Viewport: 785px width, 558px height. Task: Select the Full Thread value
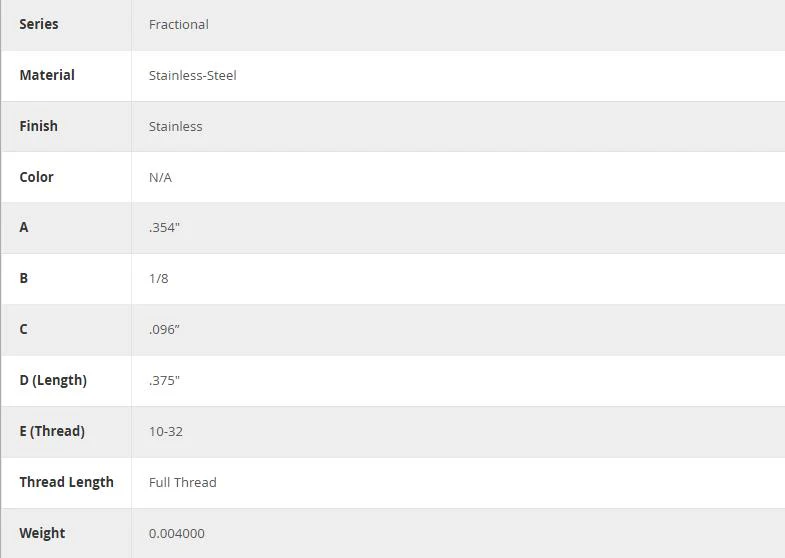pos(182,483)
